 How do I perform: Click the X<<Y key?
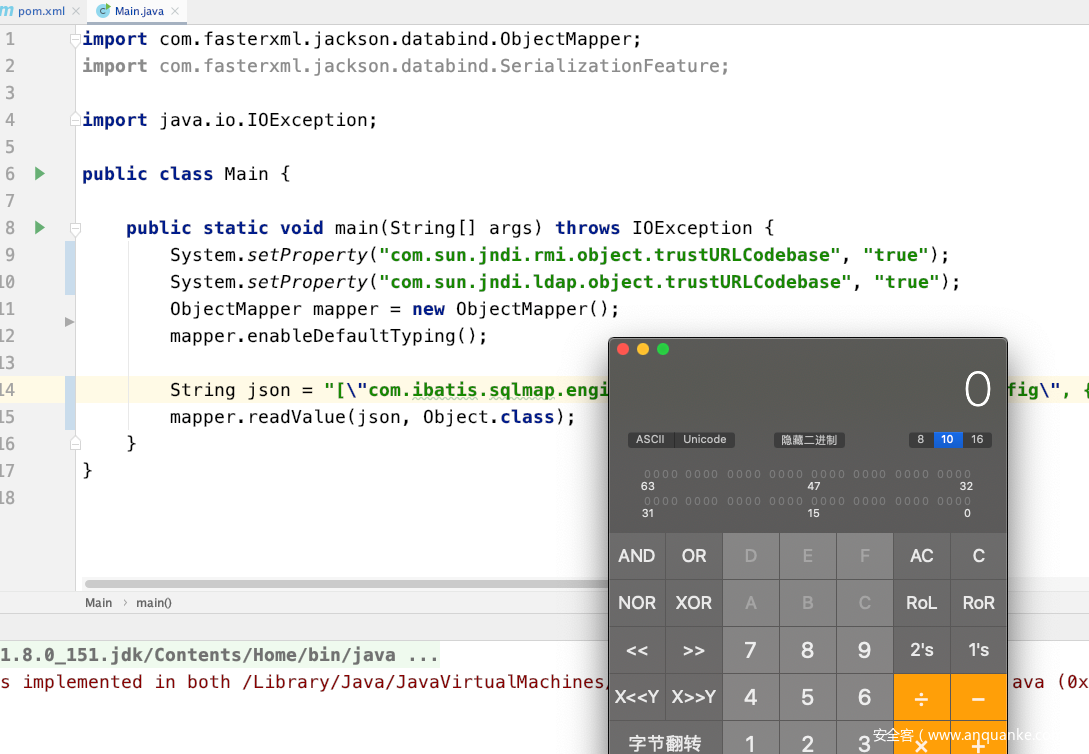[x=637, y=697]
